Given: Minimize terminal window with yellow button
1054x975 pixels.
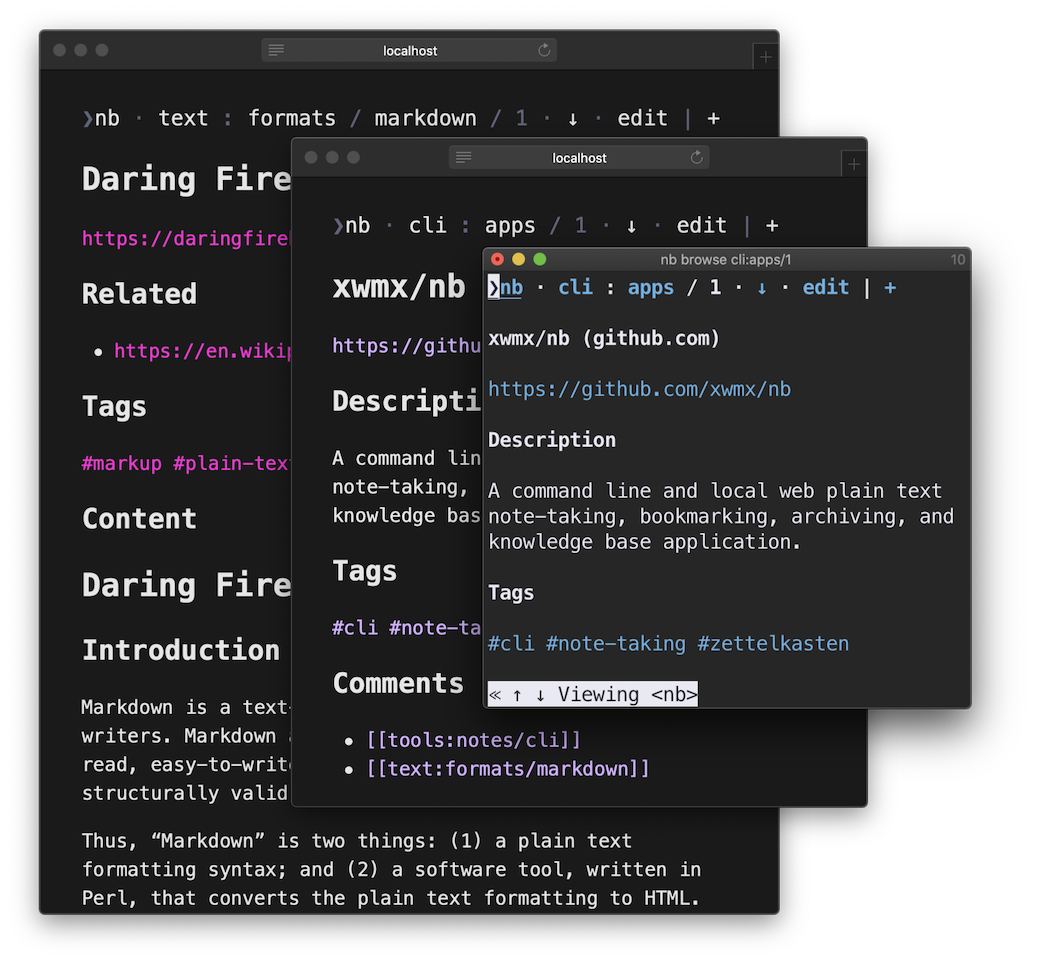Looking at the screenshot, I should [518, 260].
